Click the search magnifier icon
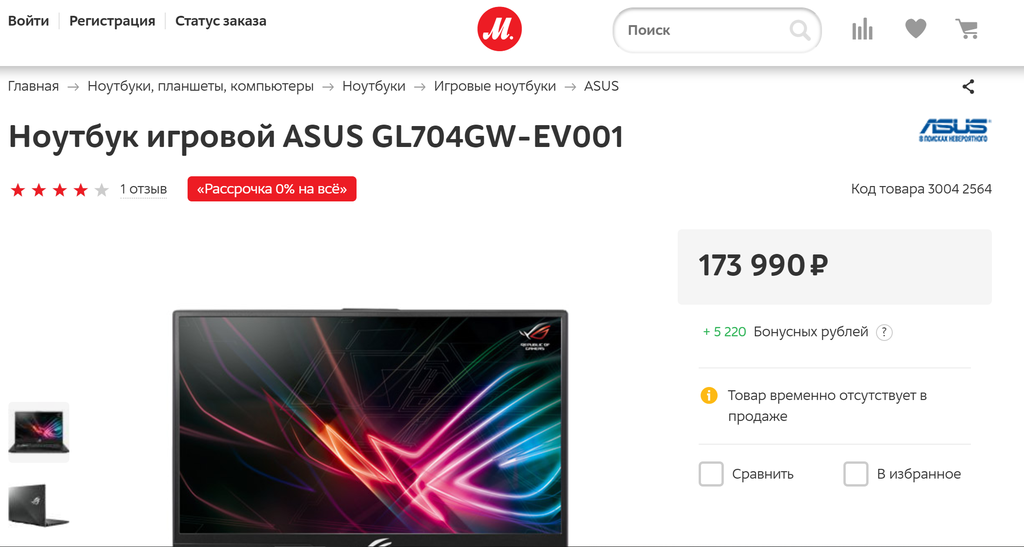 click(799, 30)
